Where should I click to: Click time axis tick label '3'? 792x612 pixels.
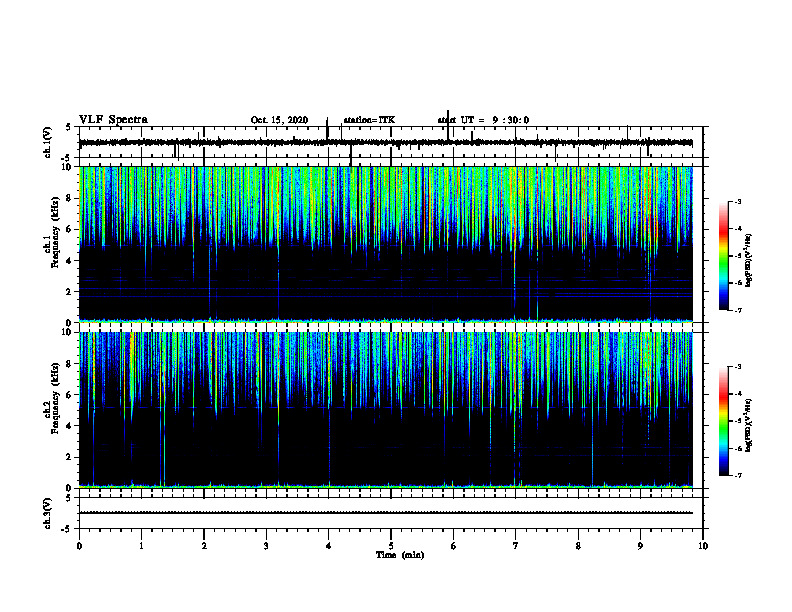pyautogui.click(x=266, y=546)
